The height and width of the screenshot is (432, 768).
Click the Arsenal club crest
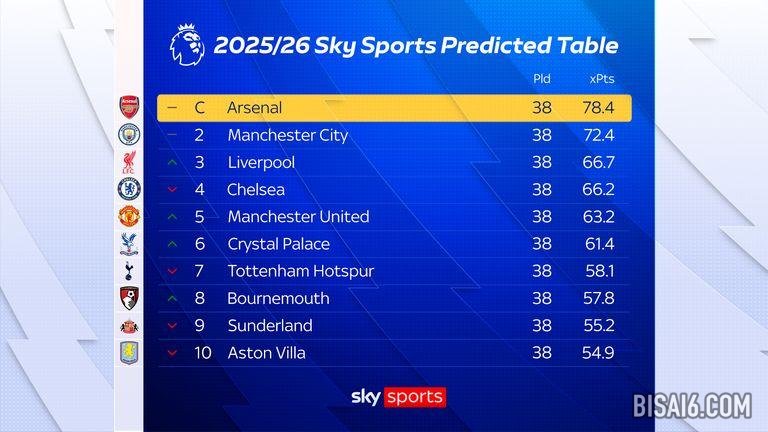(x=129, y=107)
